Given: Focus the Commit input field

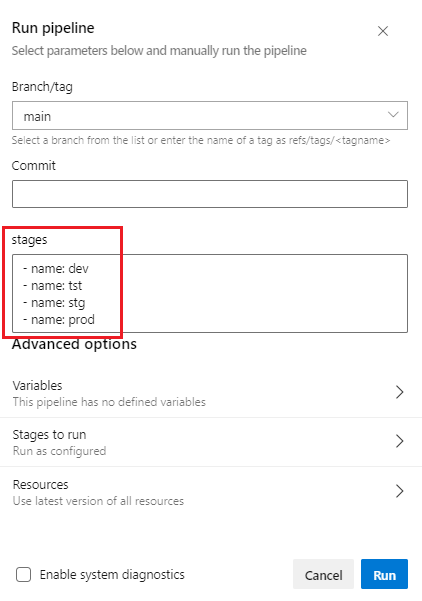Looking at the screenshot, I should tap(210, 194).
